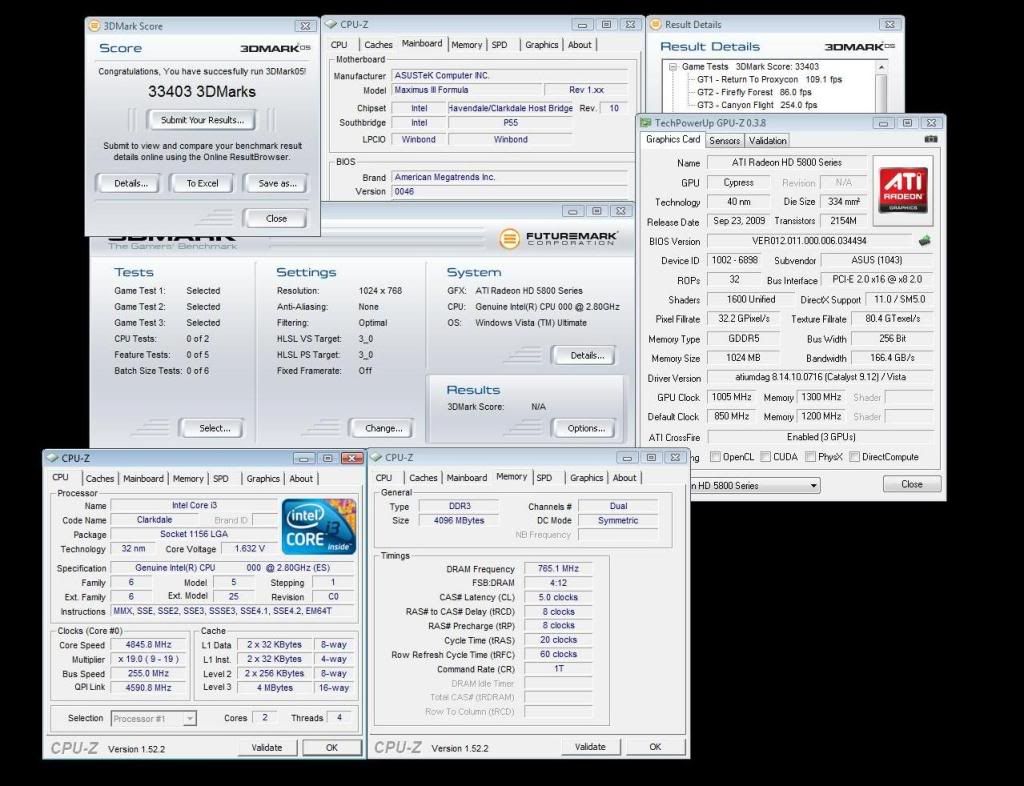Export the score with To Excel button
This screenshot has width=1024, height=786.
[202, 183]
